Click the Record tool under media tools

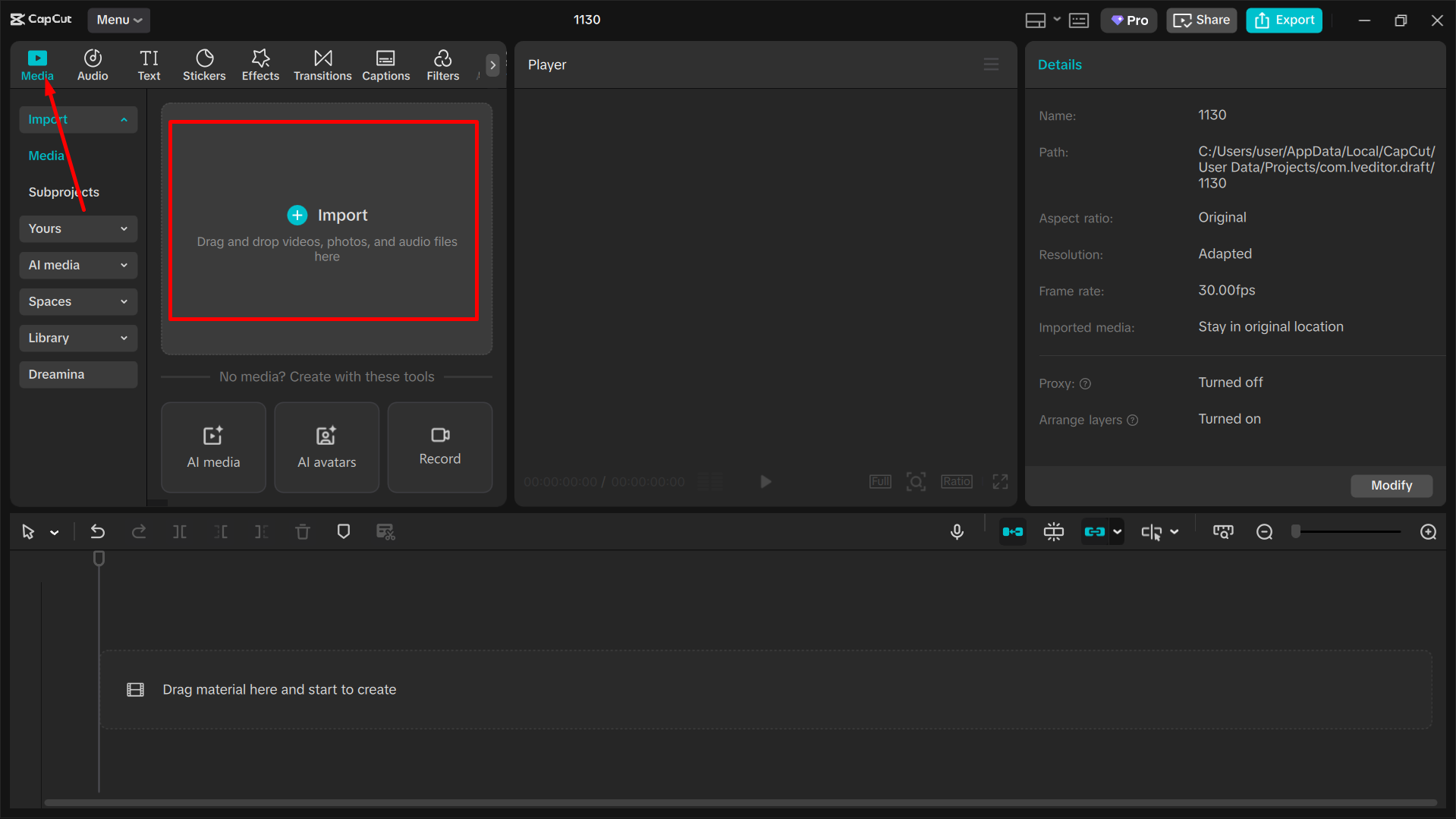point(439,447)
